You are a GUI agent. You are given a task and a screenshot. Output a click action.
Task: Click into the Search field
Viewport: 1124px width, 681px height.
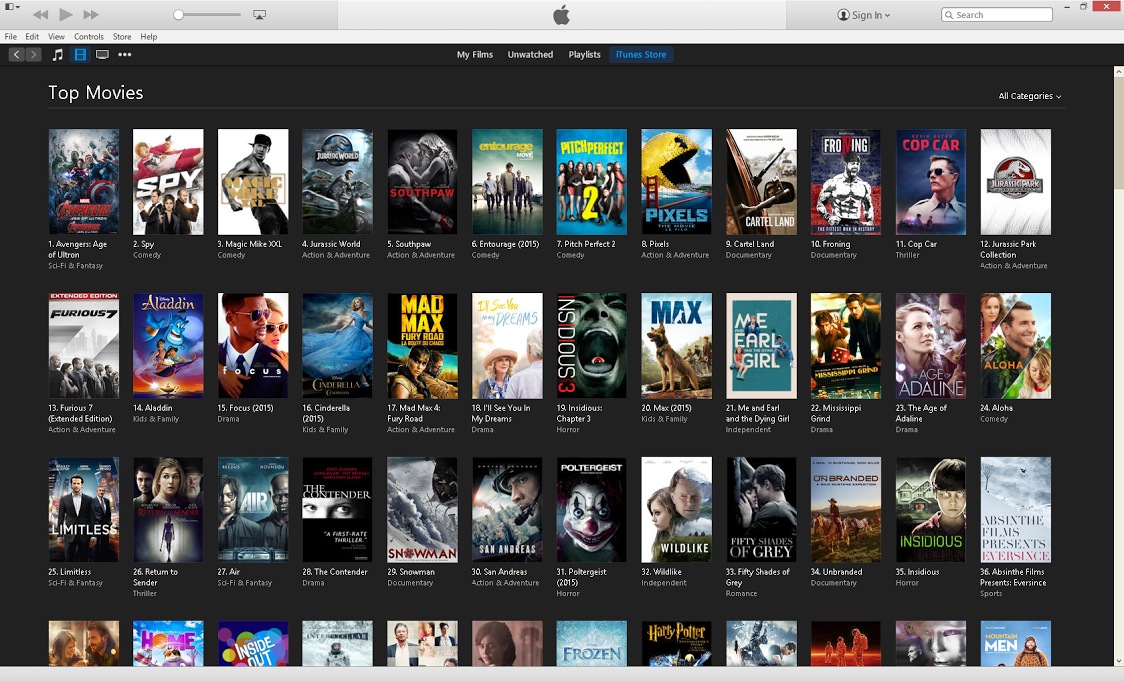coord(996,14)
